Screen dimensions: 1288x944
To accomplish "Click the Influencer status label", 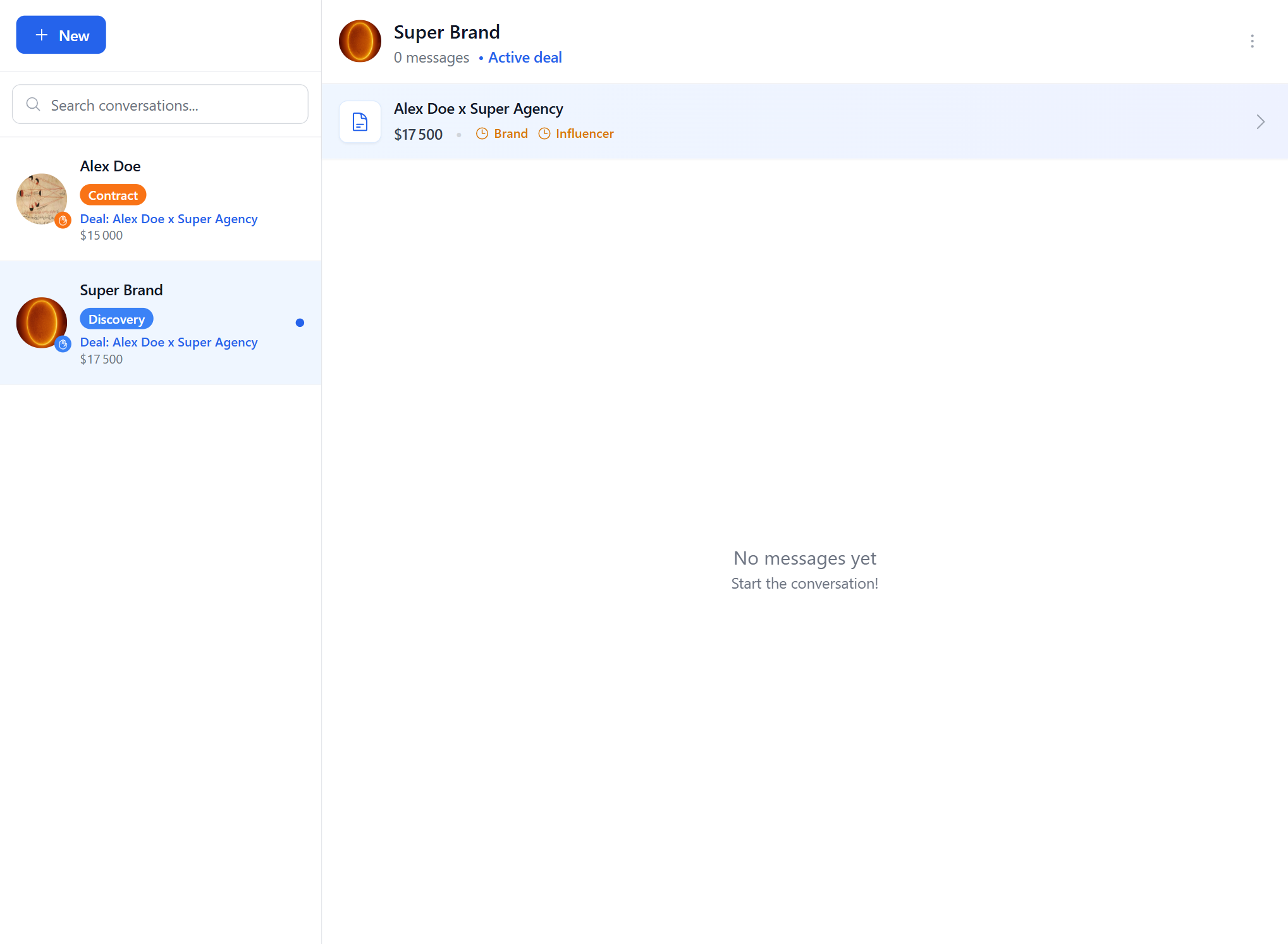I will pos(585,133).
